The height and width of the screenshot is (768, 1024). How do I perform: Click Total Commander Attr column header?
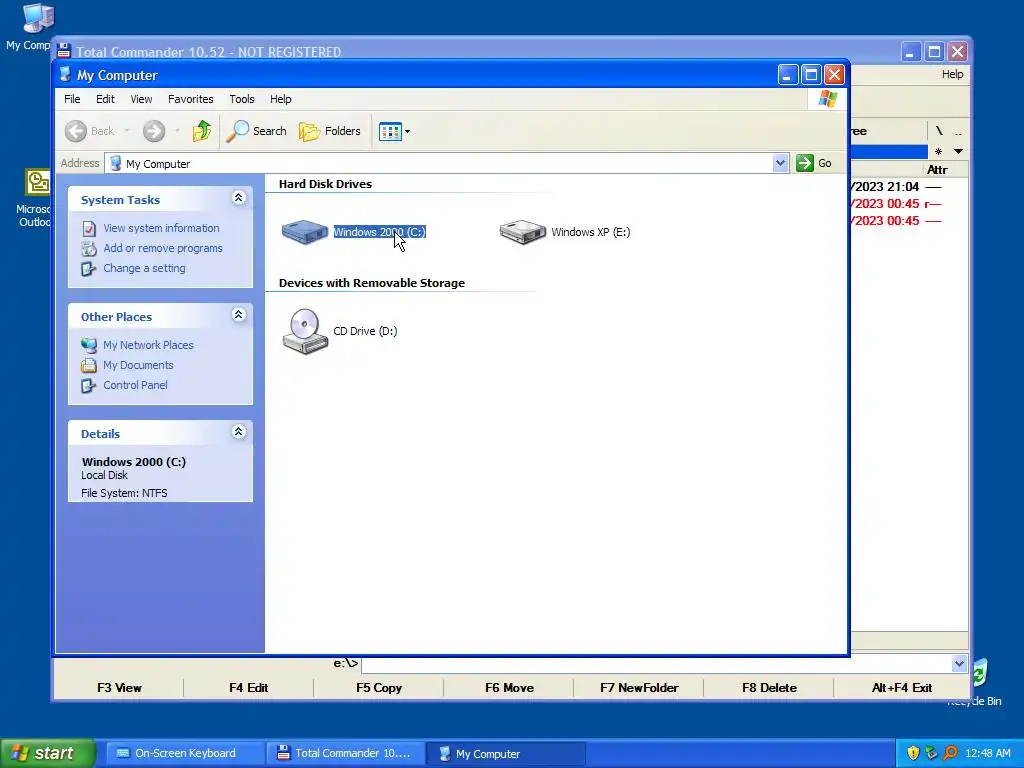click(937, 170)
